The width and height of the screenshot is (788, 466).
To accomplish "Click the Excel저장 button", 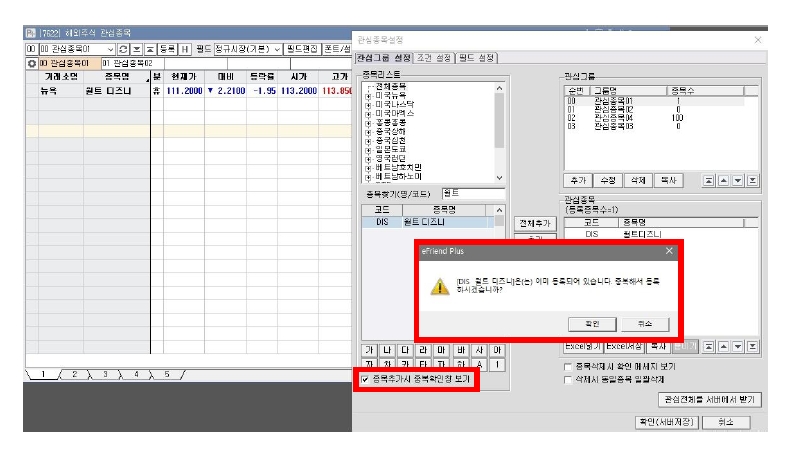I will (623, 346).
